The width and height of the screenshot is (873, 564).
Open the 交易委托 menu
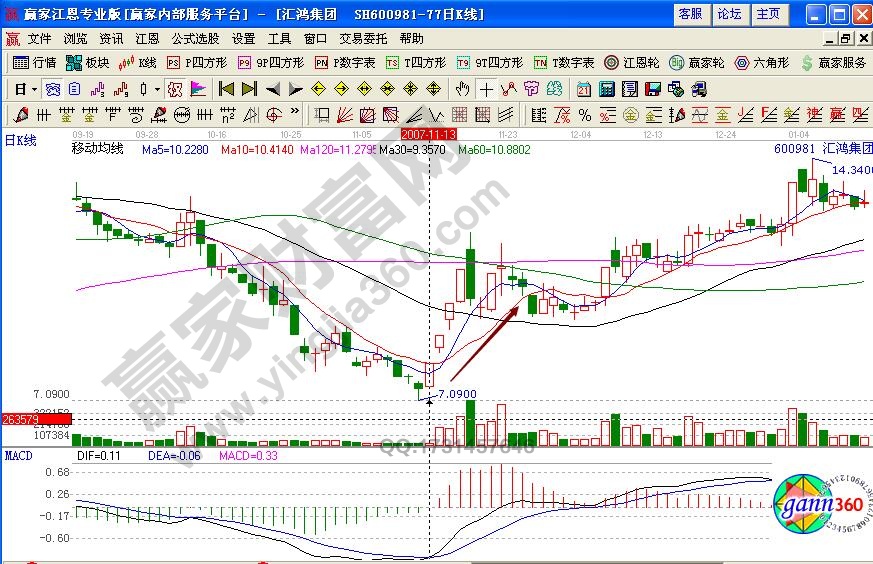364,39
